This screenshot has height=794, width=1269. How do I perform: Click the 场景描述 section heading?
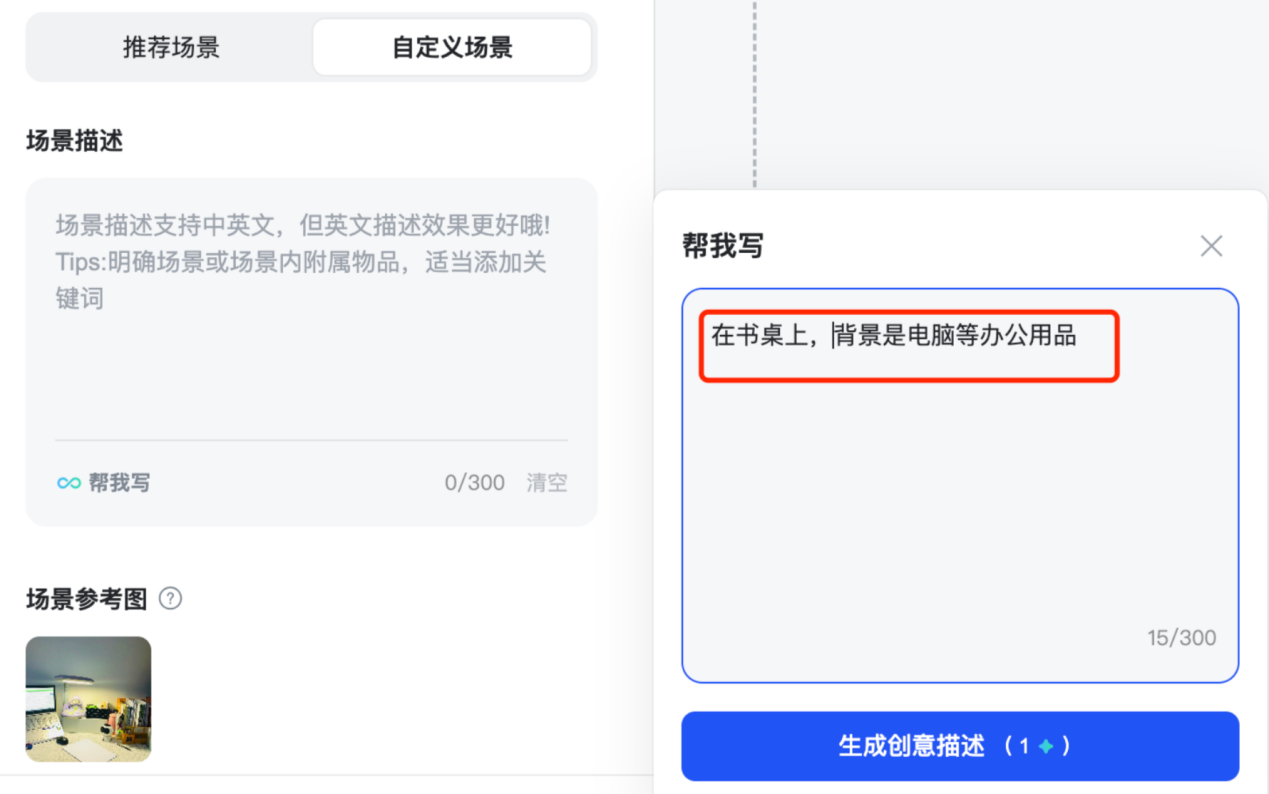[x=75, y=141]
